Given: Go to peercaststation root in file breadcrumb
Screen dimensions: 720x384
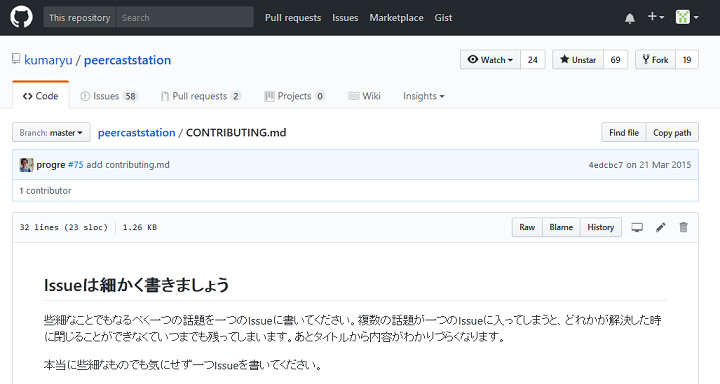Looking at the screenshot, I should (136, 132).
